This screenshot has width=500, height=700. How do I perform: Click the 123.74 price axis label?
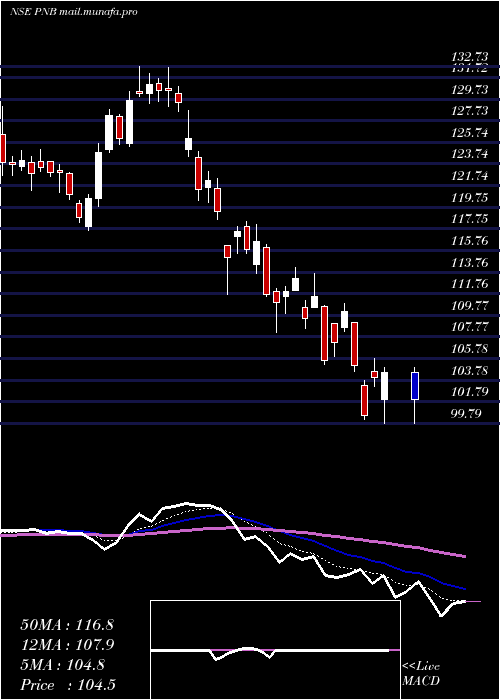(469, 154)
